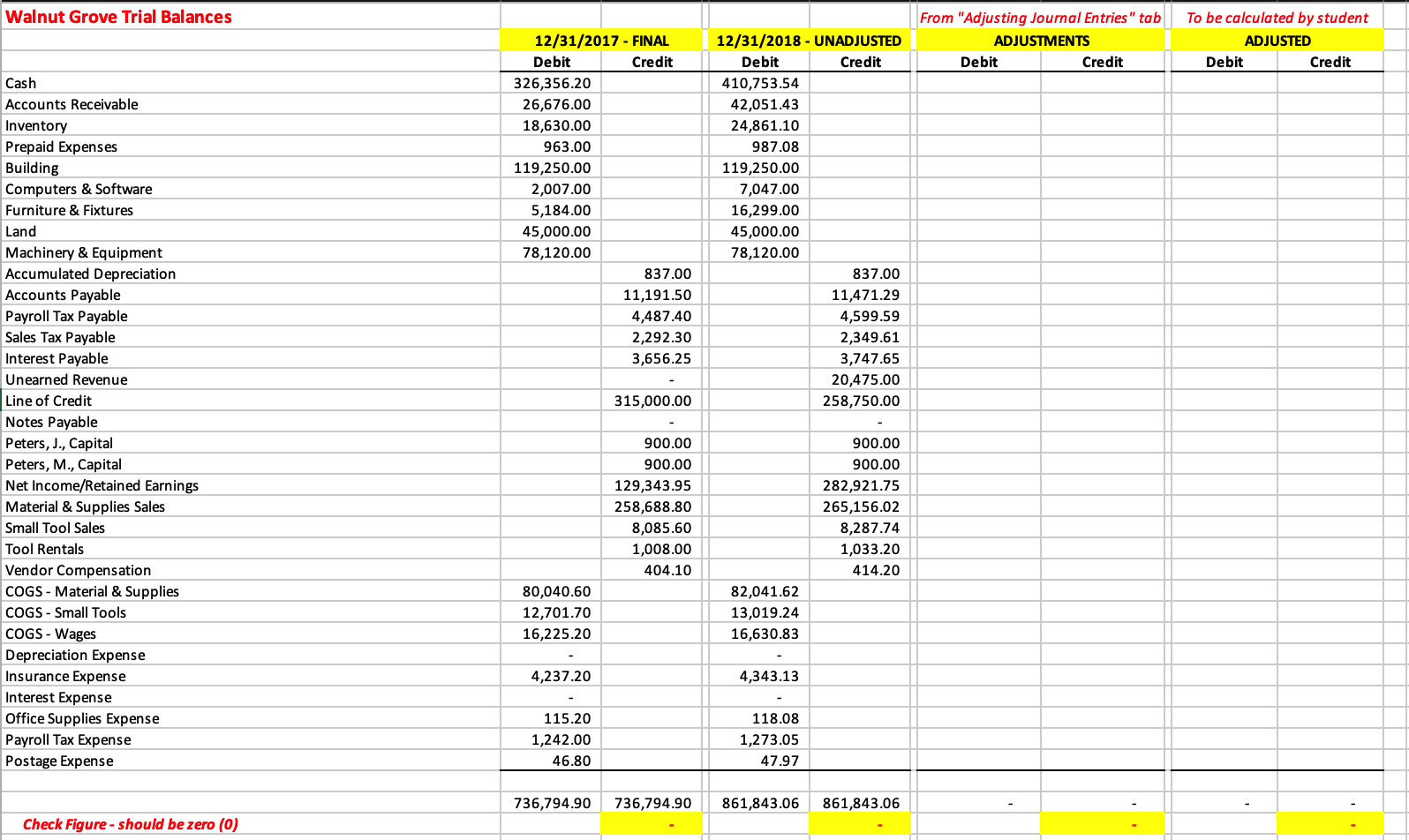
Task: Click Adjusted Debit cell in the Cash row
Action: (1224, 83)
